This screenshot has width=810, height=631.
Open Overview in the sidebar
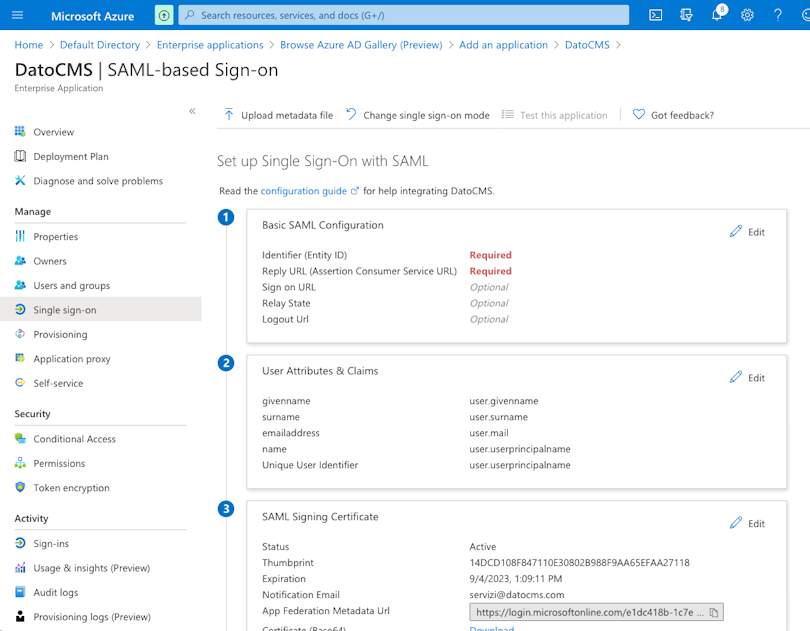[x=54, y=132]
